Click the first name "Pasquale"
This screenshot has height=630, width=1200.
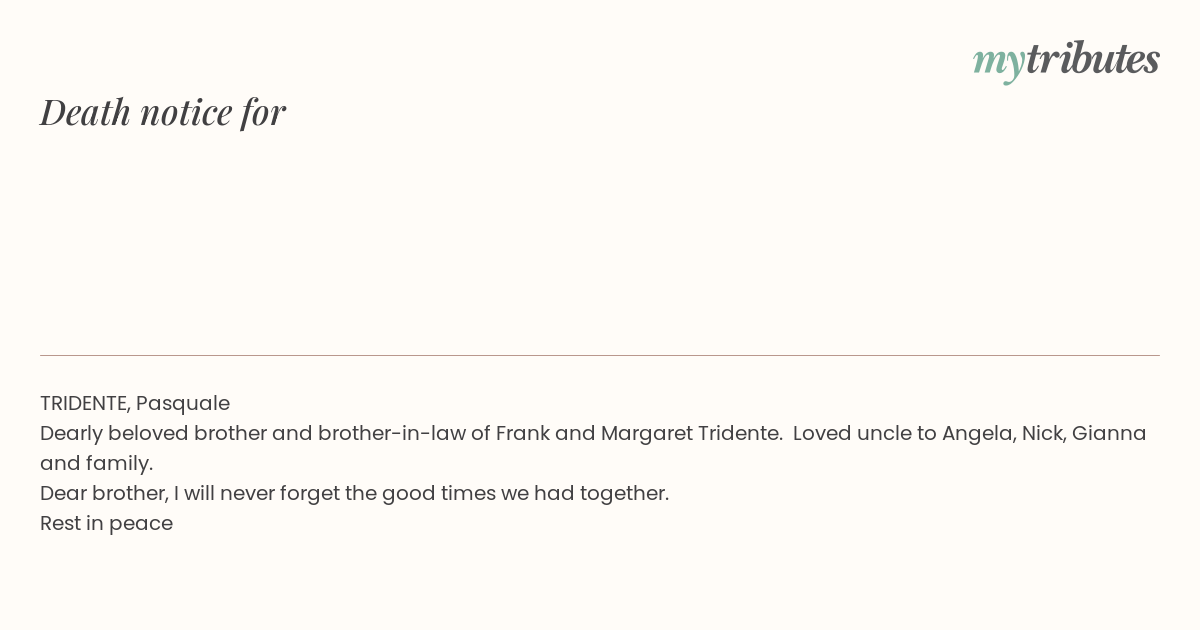click(x=183, y=403)
